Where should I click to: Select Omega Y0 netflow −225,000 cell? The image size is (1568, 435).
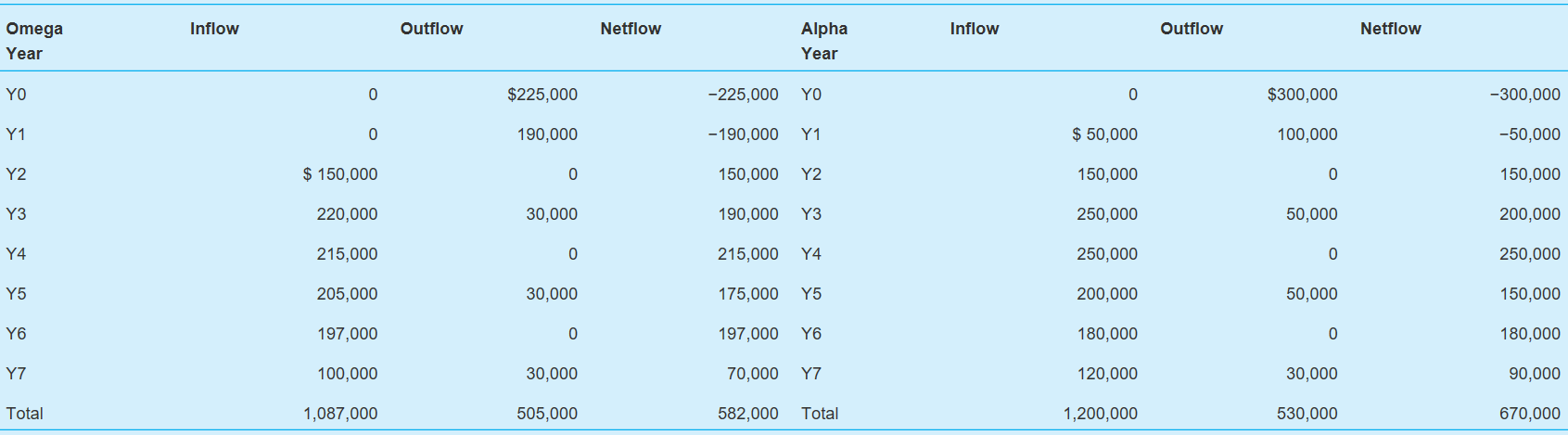743,95
